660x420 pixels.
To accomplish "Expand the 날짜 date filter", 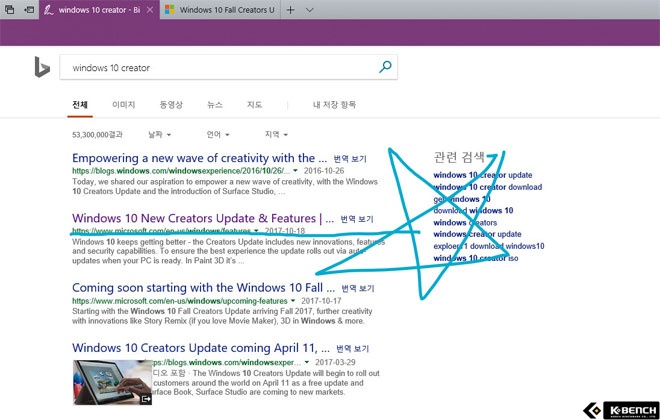I will coord(160,135).
